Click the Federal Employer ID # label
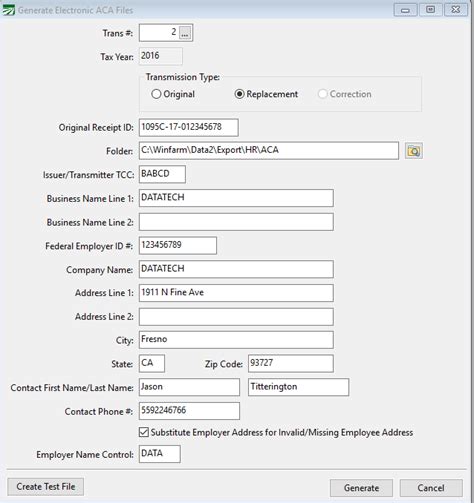474x503 pixels. point(89,246)
